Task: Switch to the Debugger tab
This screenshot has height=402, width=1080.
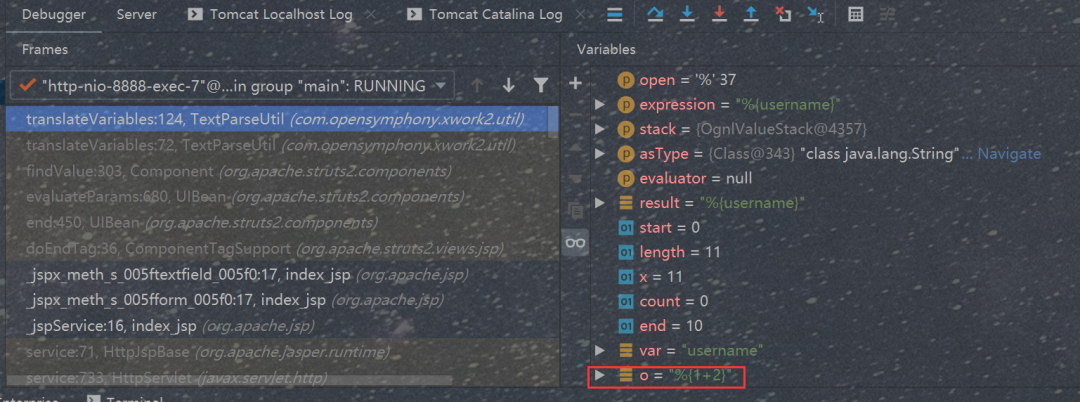Action: pyautogui.click(x=54, y=14)
